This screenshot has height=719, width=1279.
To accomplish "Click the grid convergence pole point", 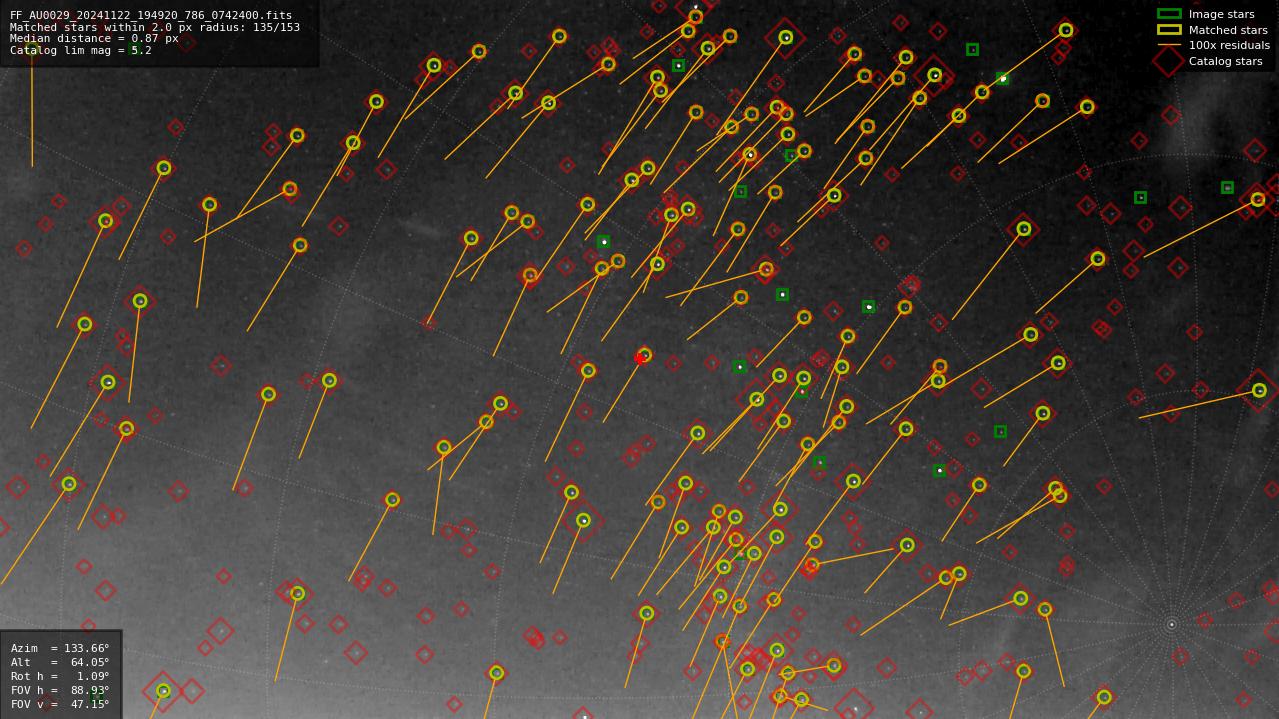I will click(x=1171, y=624).
